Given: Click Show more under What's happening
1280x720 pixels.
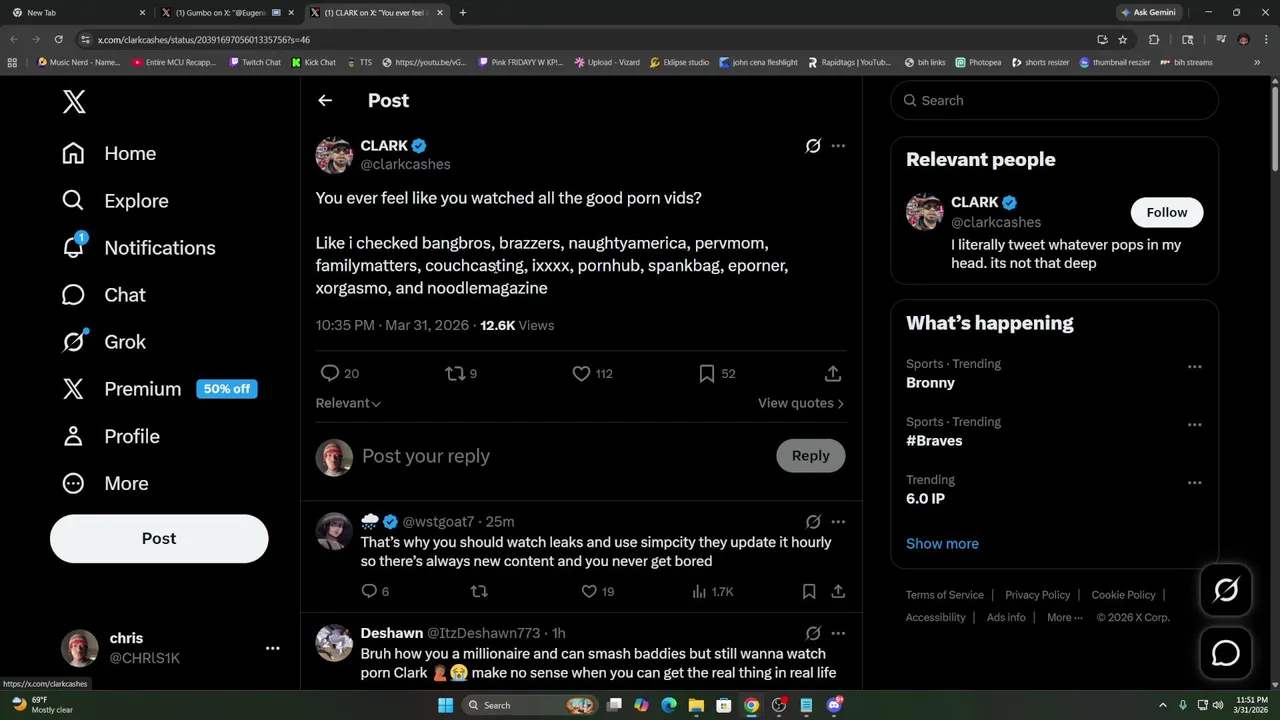Looking at the screenshot, I should pos(942,544).
